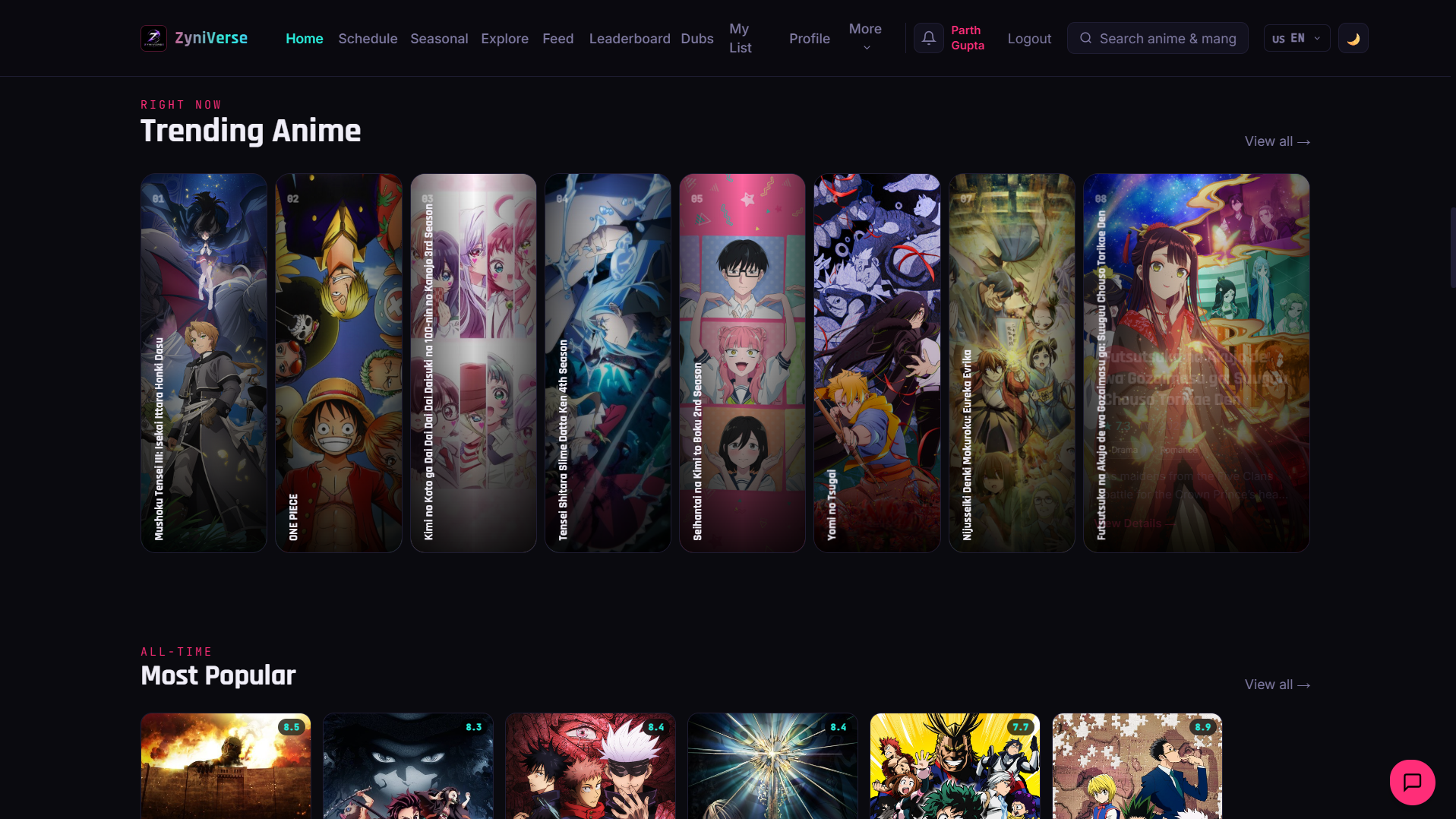Viewport: 1456px width, 819px height.
Task: Click Logout link
Action: (x=1029, y=38)
